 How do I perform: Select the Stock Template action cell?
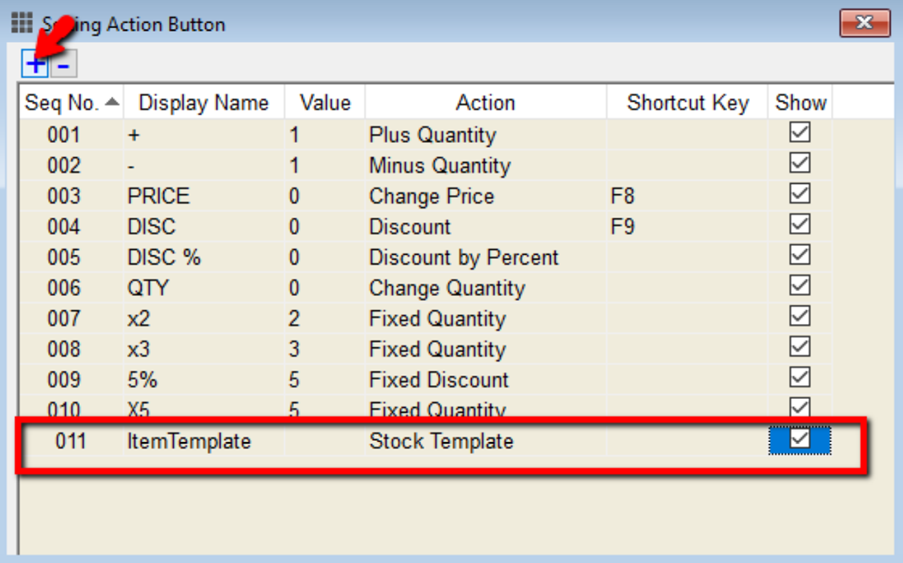pos(441,441)
